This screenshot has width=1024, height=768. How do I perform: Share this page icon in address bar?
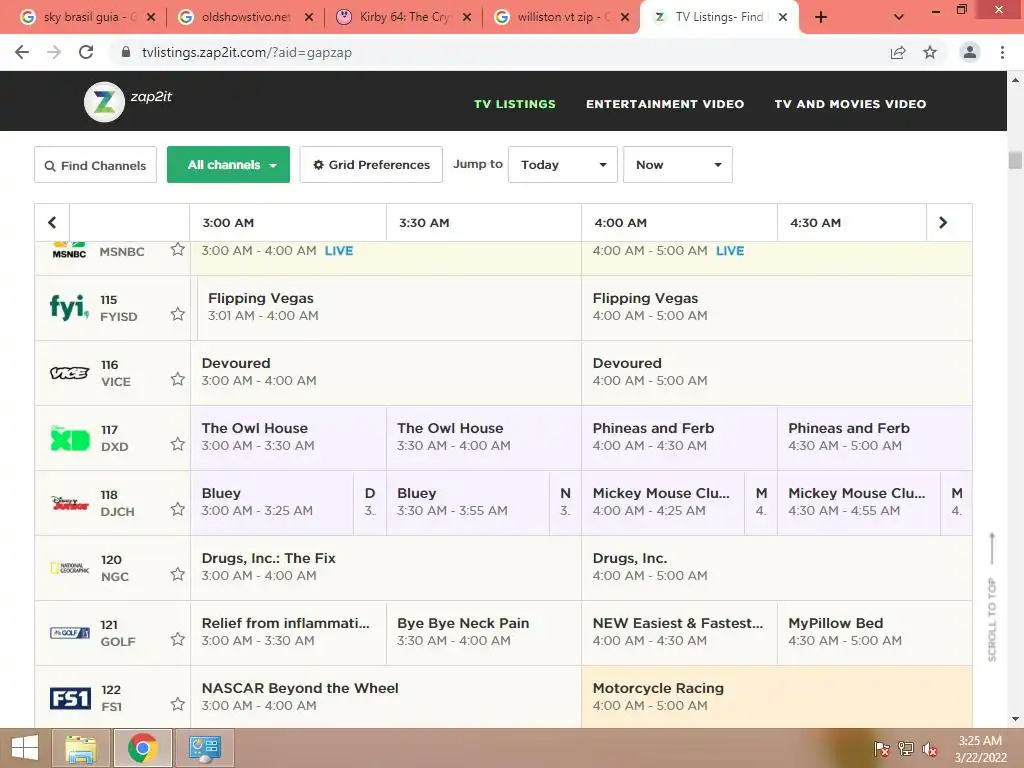tap(898, 52)
